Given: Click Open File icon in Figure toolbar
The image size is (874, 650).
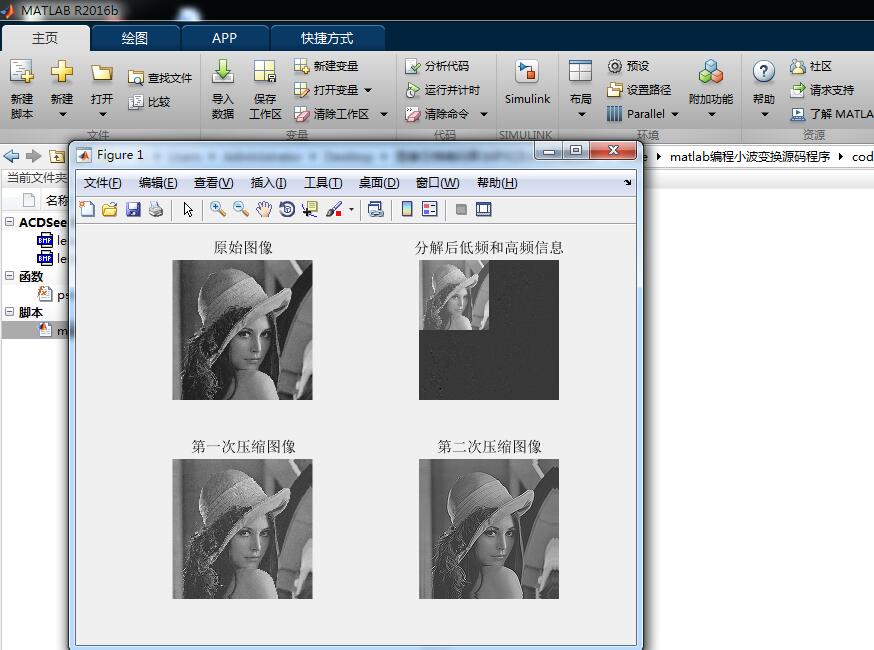Looking at the screenshot, I should pos(110,210).
